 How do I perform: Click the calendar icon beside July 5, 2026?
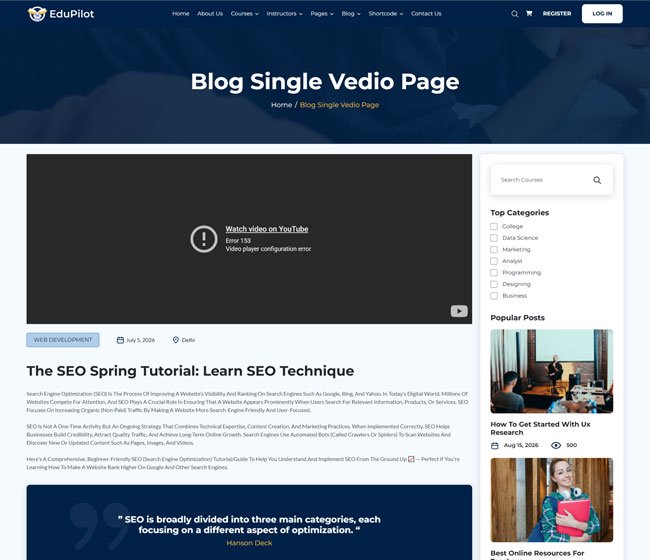(120, 340)
